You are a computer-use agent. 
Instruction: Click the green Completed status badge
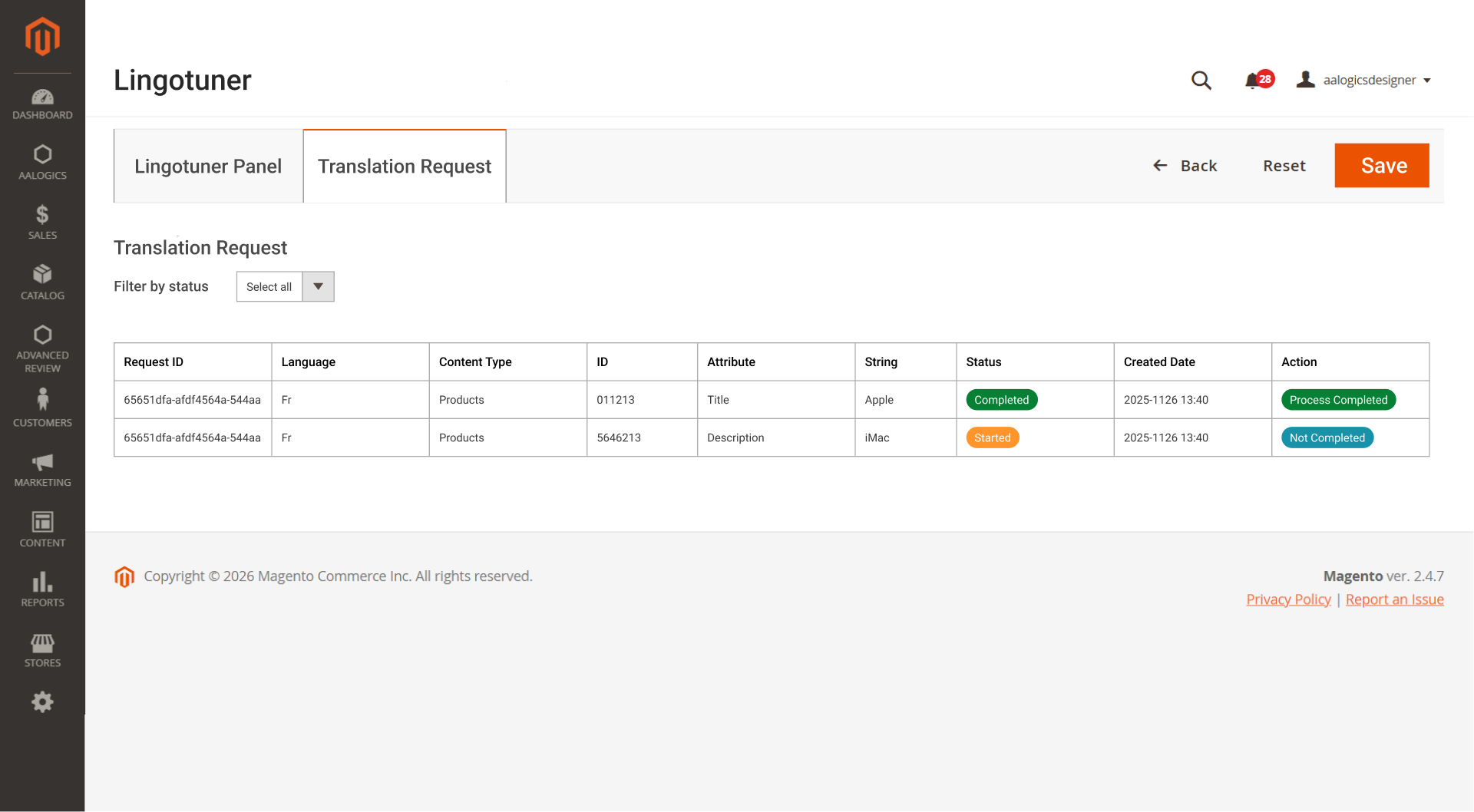coord(1001,400)
